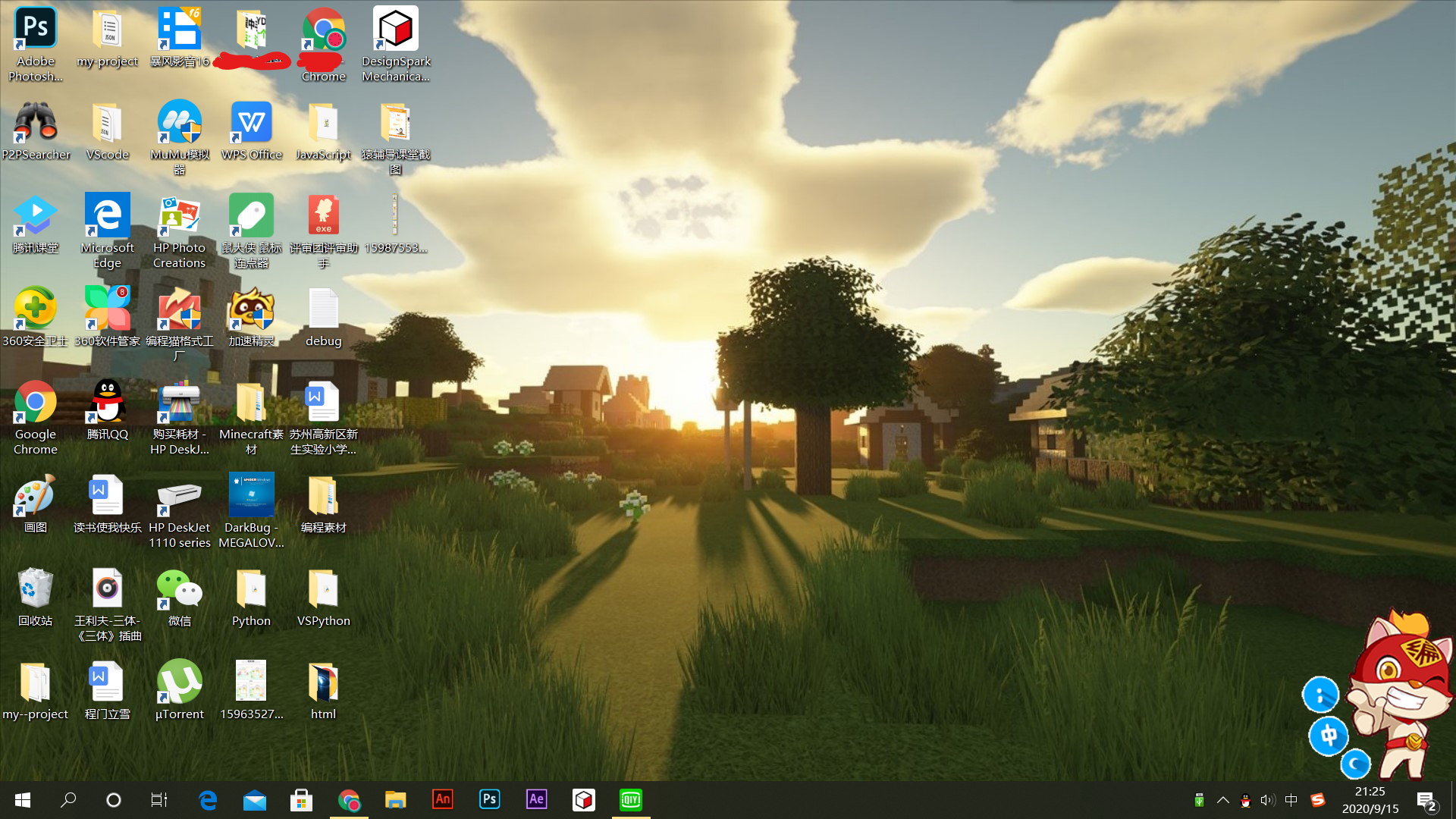
Task: Launch the Mail app from taskbar
Action: click(255, 800)
